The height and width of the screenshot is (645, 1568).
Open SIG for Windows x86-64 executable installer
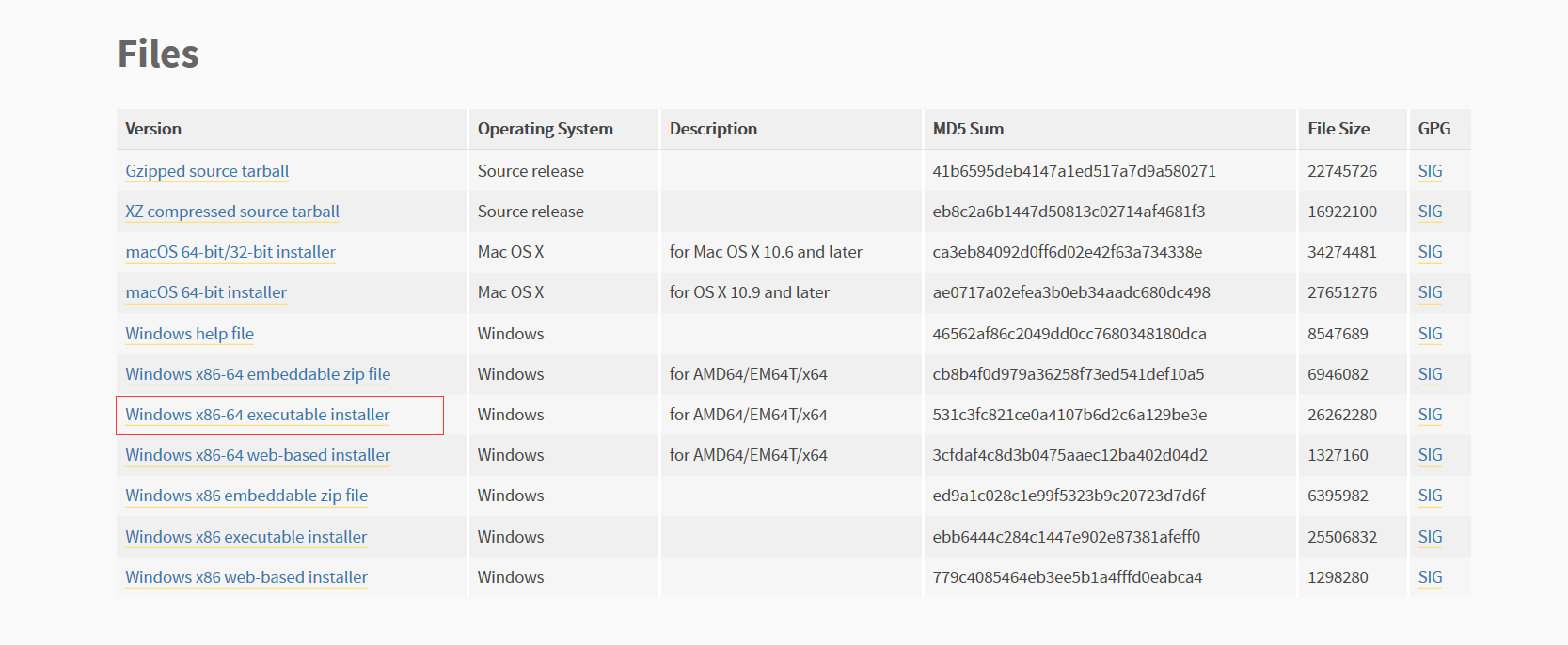pyautogui.click(x=1430, y=415)
